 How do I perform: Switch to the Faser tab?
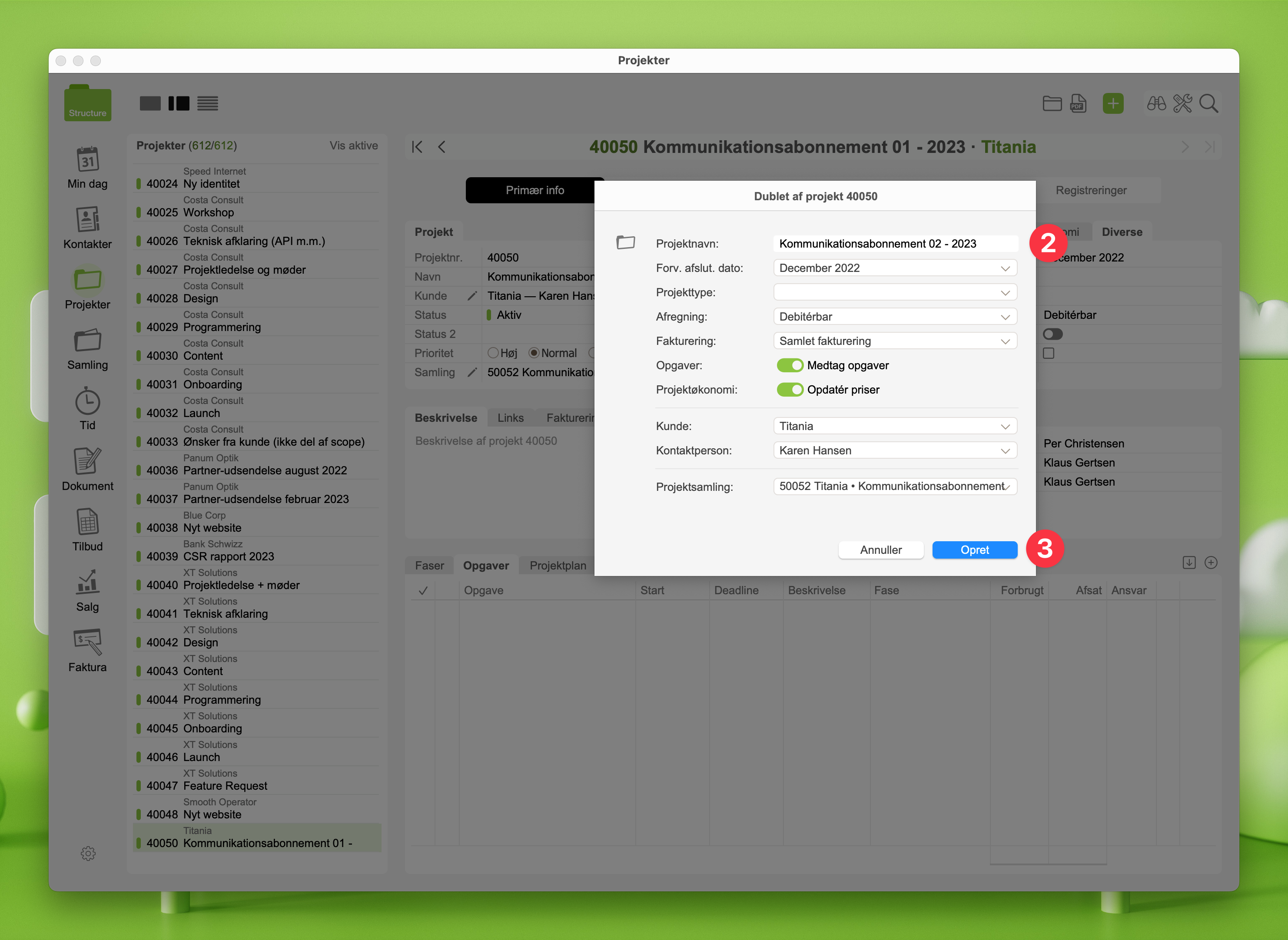[x=429, y=566]
